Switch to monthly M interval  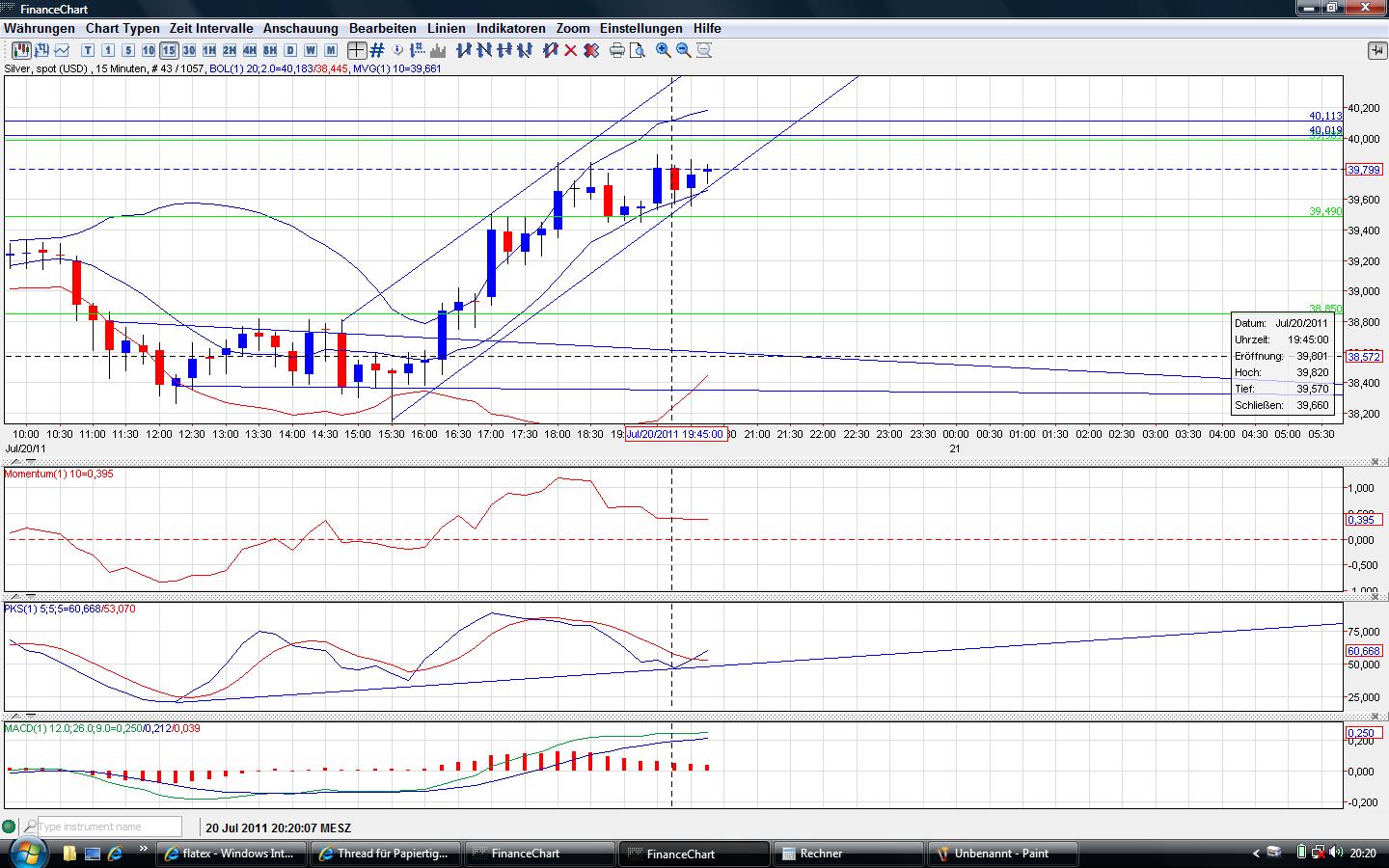coord(331,50)
